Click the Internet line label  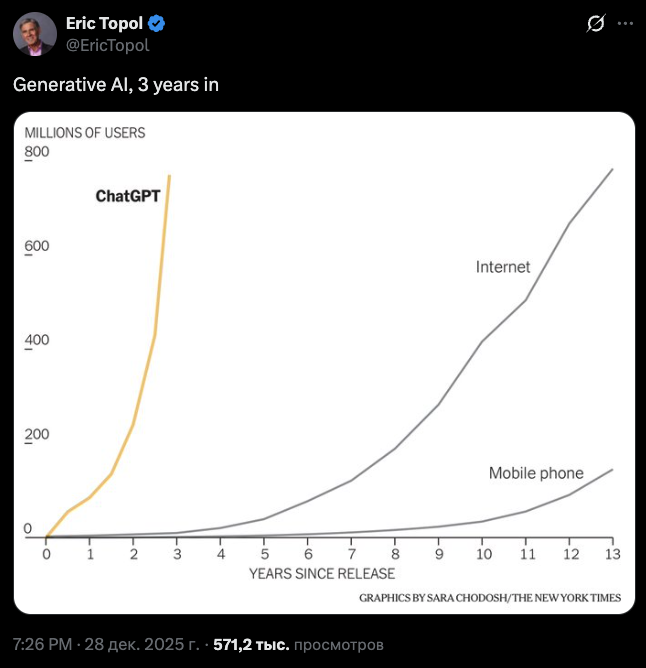[x=503, y=267]
